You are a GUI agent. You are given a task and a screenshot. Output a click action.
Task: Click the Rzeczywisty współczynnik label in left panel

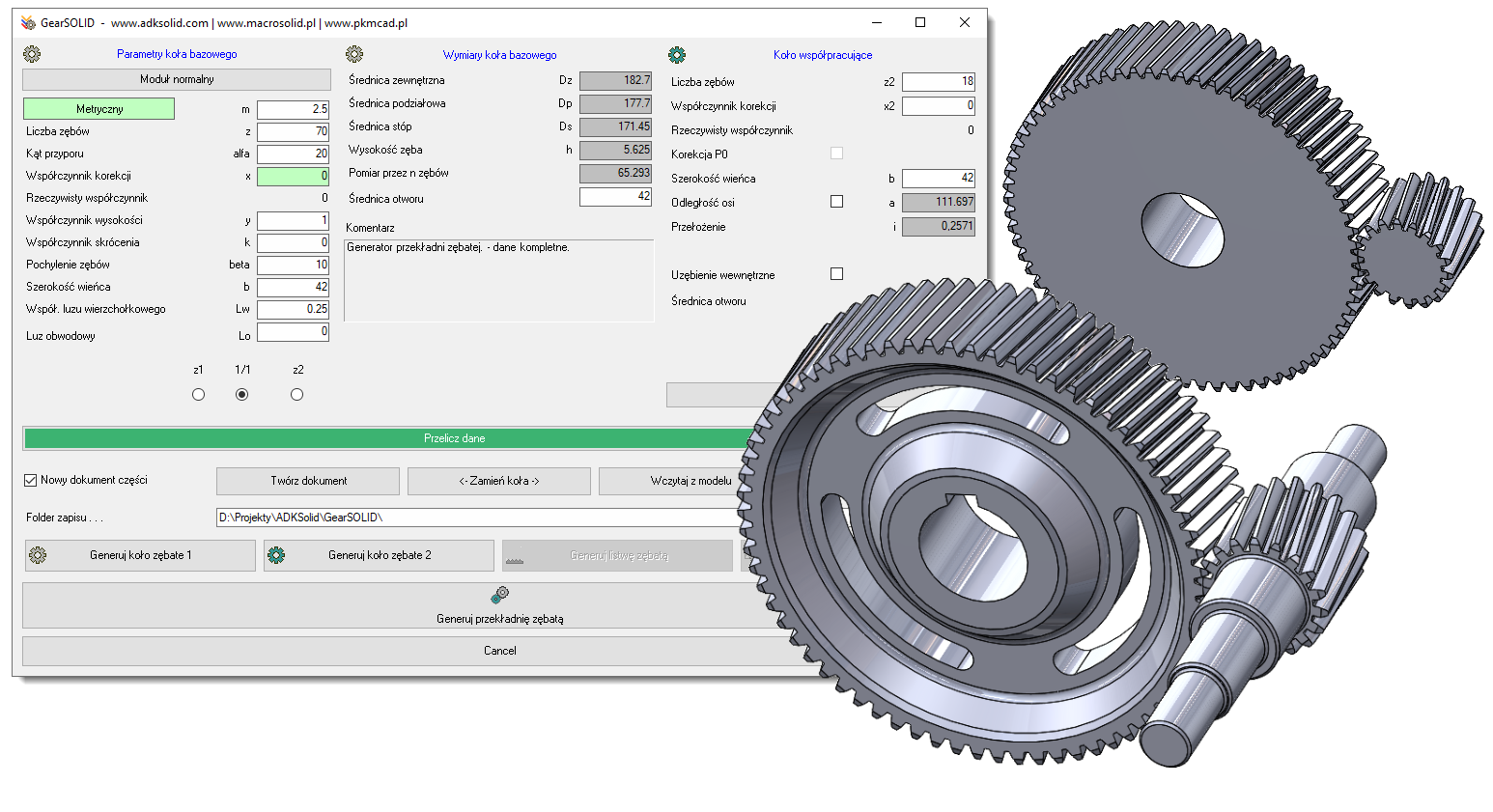tap(87, 198)
